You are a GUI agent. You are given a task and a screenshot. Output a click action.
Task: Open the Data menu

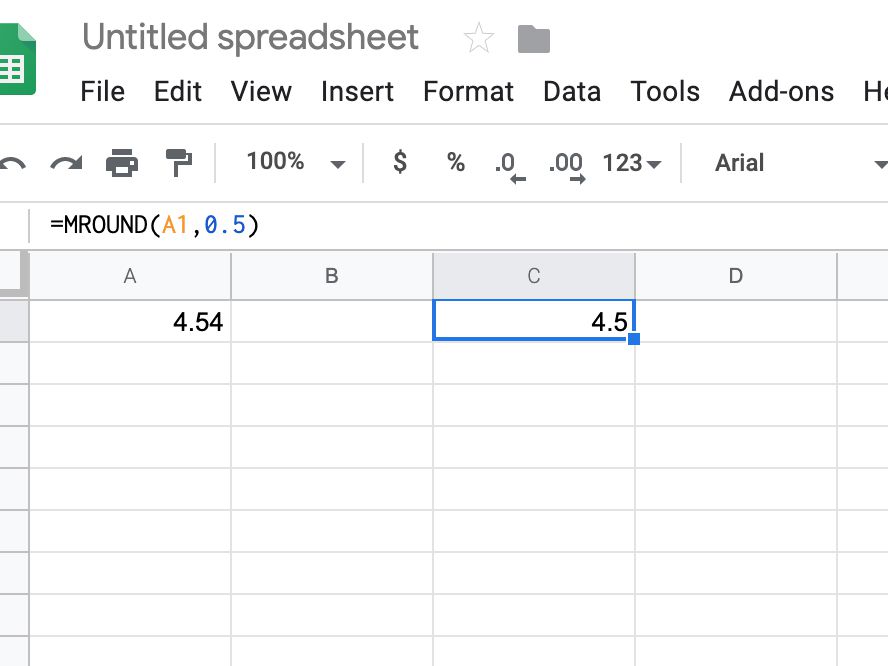(572, 92)
